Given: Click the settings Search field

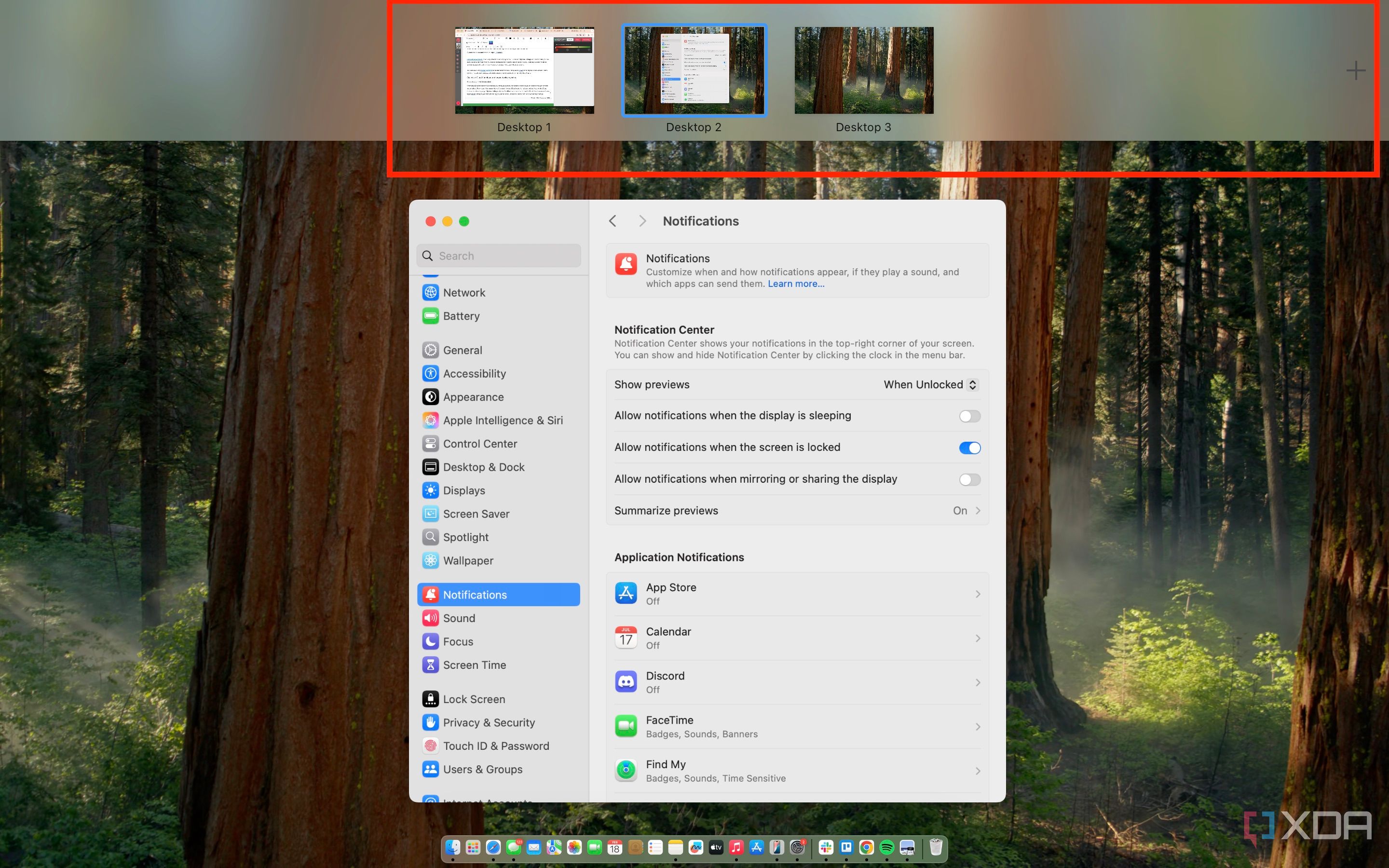Looking at the screenshot, I should (x=498, y=256).
